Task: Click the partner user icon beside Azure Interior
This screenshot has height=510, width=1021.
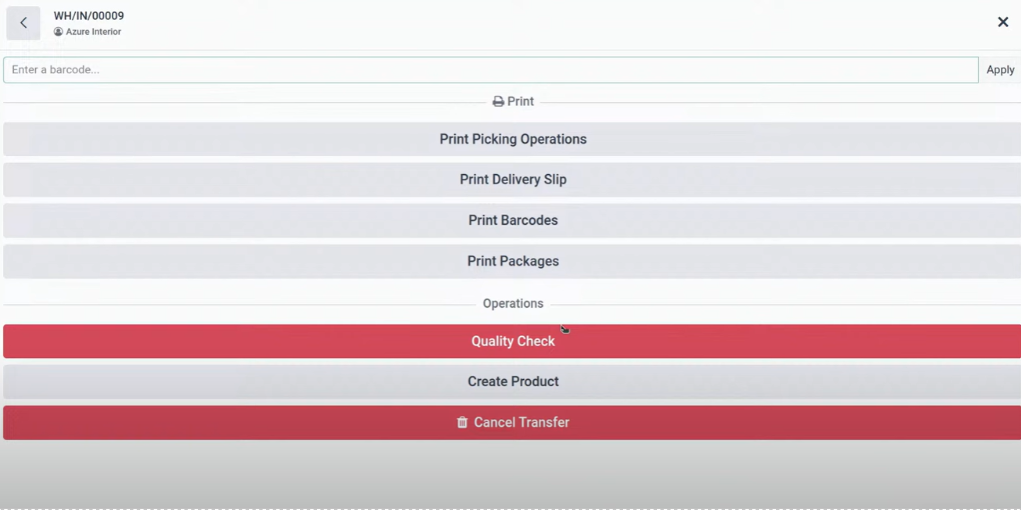Action: [x=59, y=32]
